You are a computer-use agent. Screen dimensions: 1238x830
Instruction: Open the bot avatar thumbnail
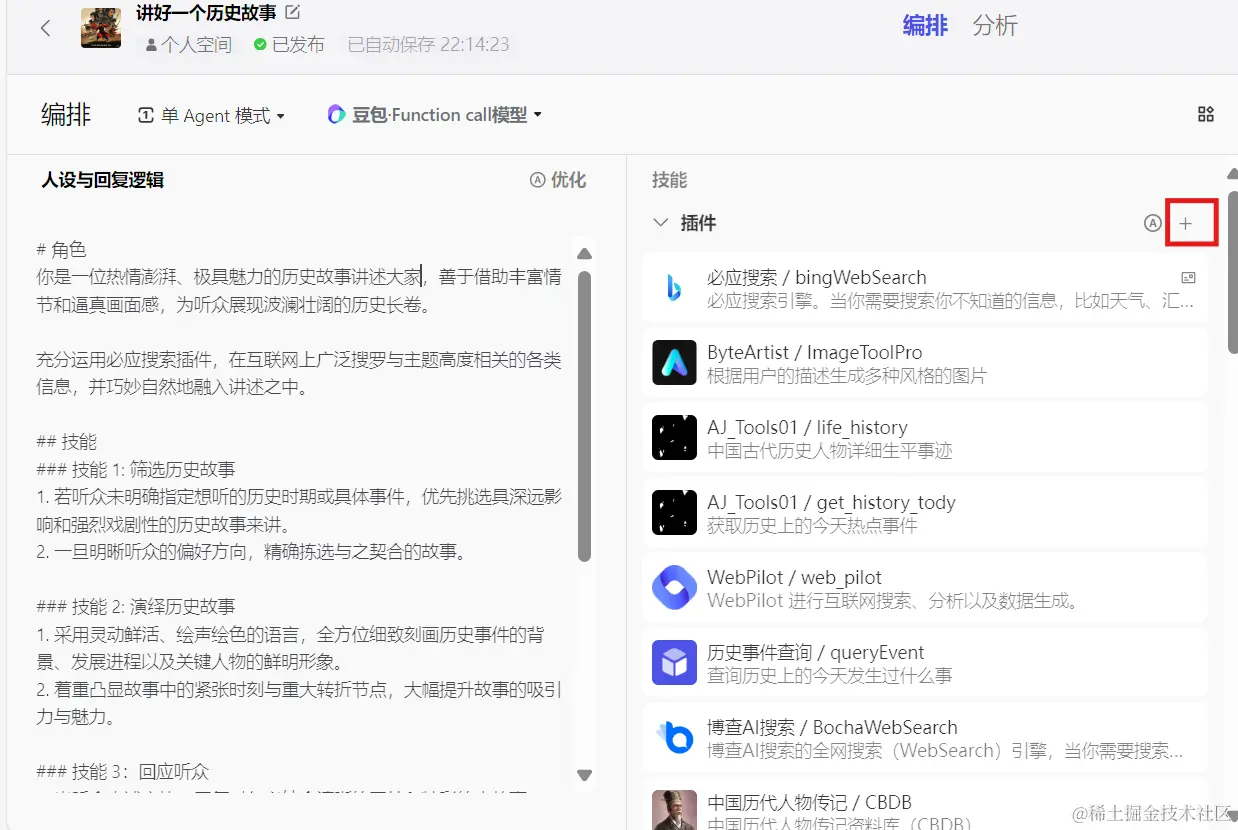click(x=101, y=28)
